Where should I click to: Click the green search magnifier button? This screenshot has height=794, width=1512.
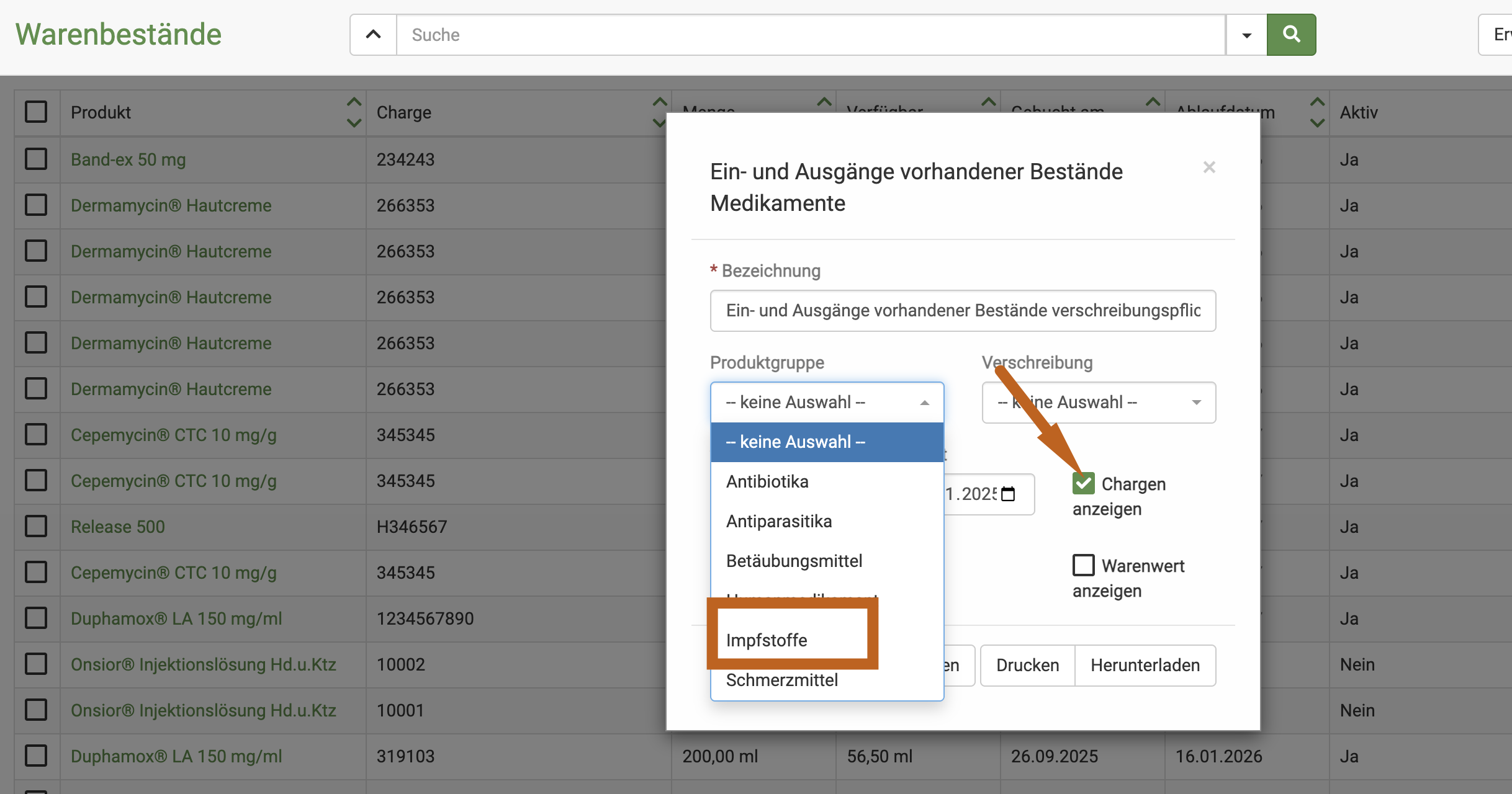1291,35
